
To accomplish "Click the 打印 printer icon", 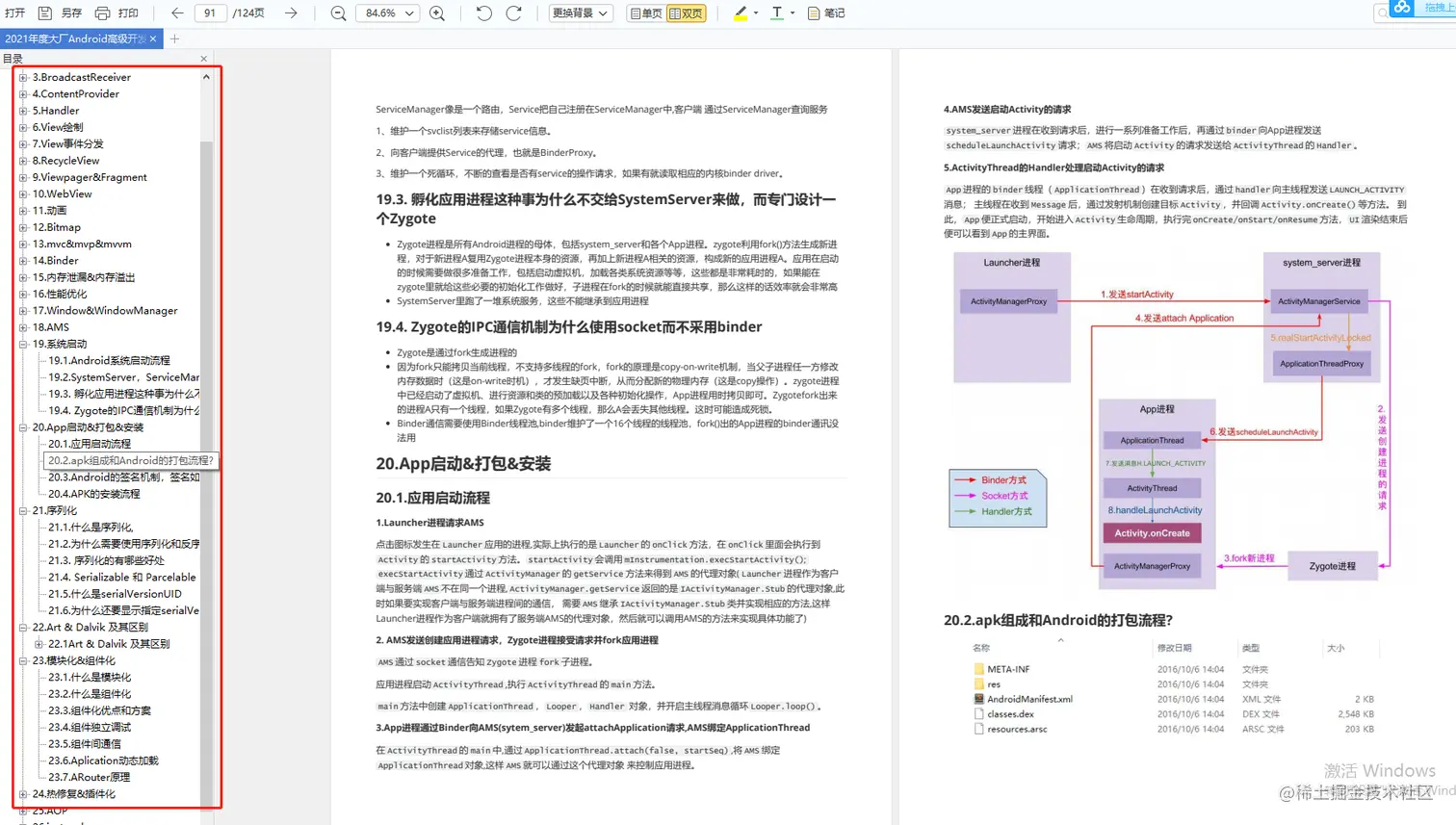I will pos(102,13).
